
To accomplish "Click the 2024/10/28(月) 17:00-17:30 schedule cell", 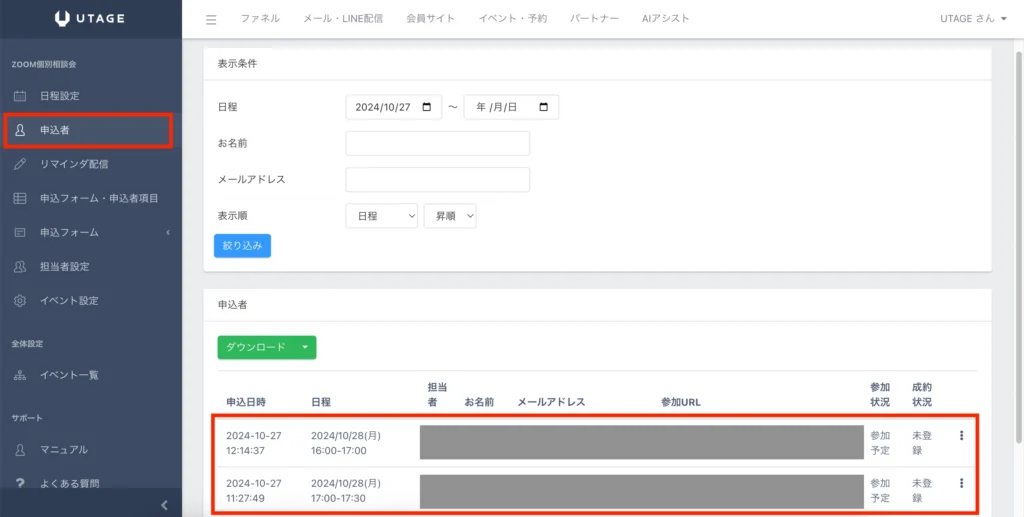I will [x=346, y=490].
